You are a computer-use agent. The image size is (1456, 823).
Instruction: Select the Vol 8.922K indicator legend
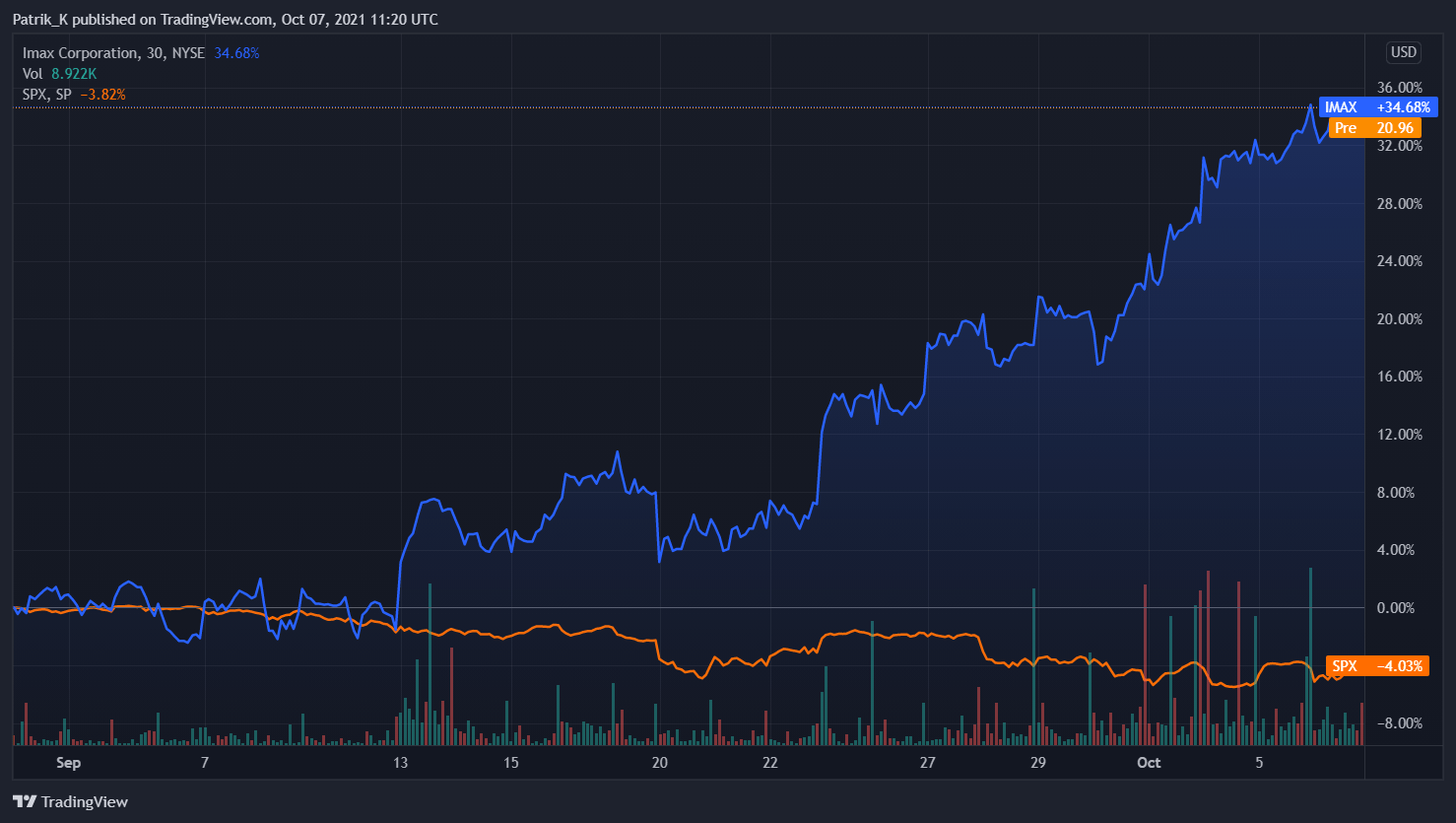(x=59, y=74)
